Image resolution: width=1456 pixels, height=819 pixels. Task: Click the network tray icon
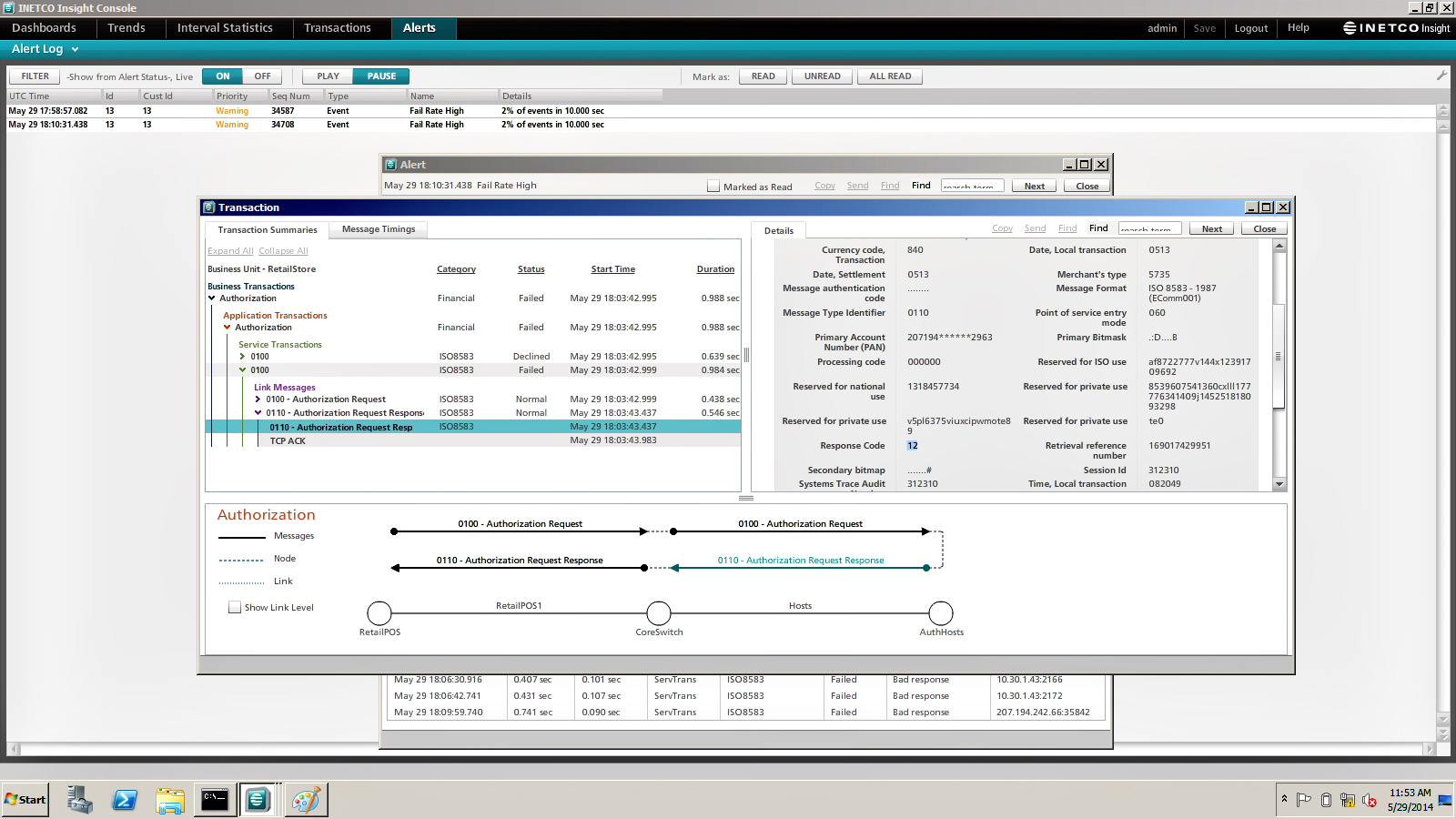point(1348,801)
